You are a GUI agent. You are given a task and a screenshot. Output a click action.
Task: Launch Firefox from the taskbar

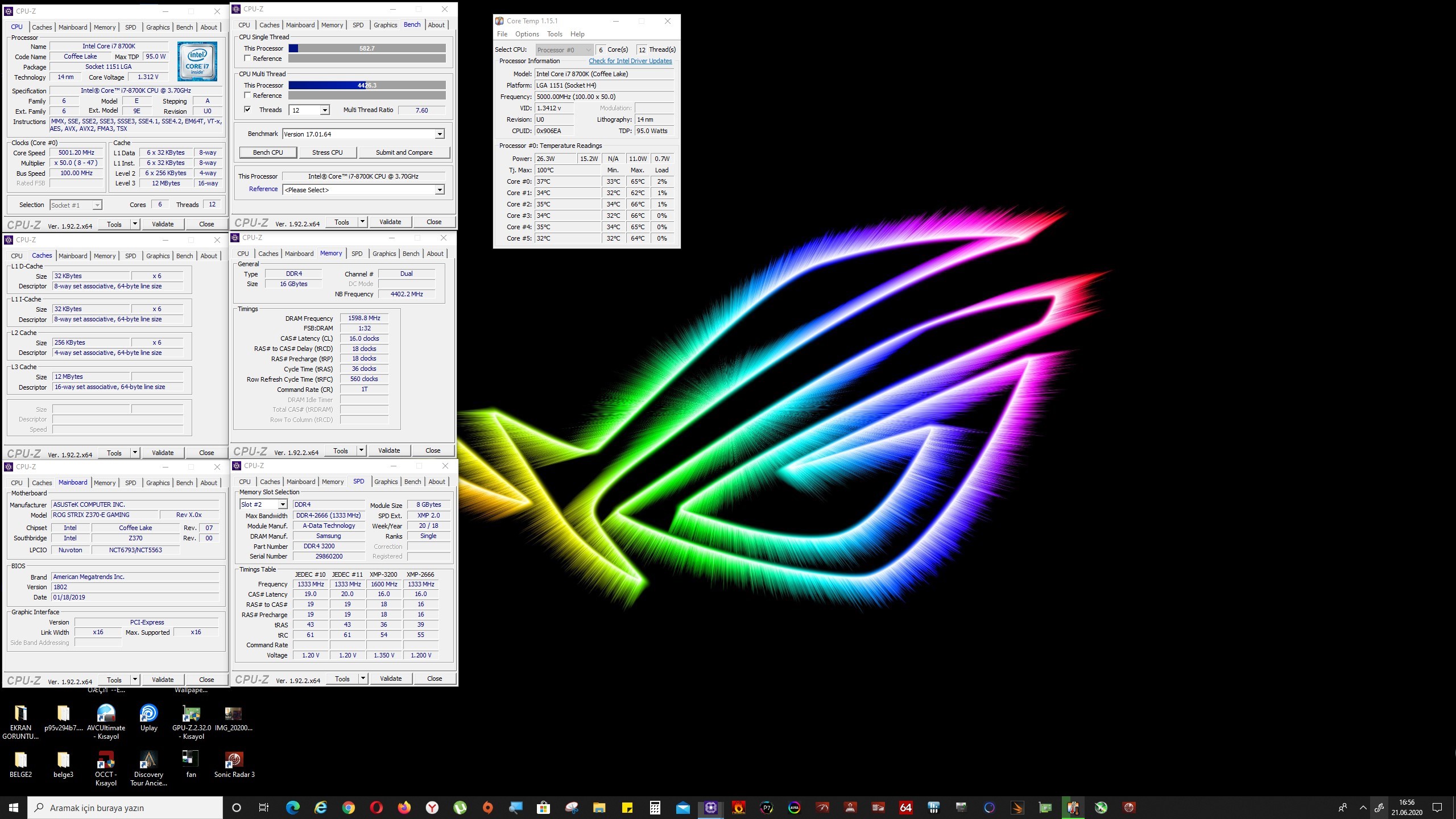point(404,807)
